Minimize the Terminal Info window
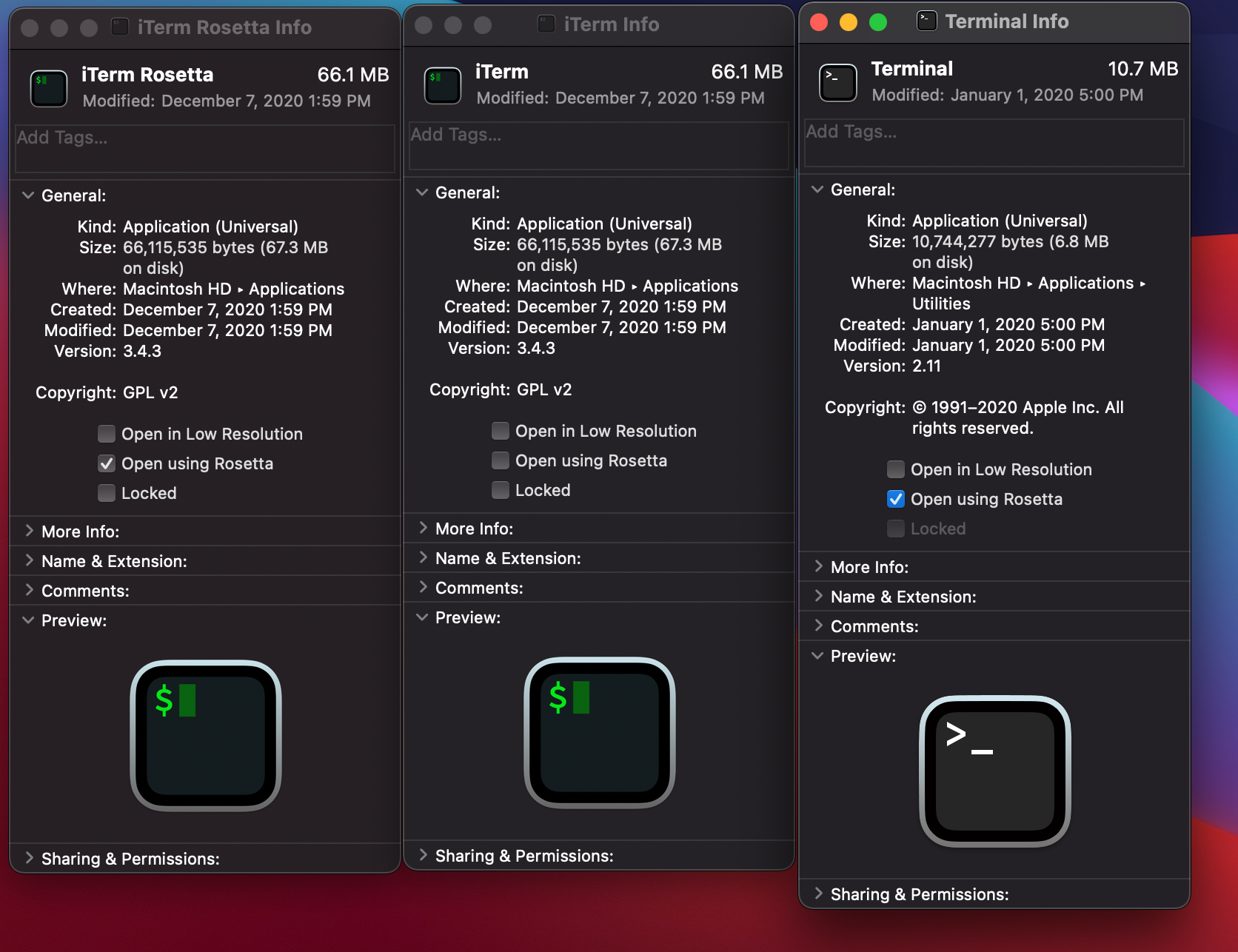The height and width of the screenshot is (952, 1238). [849, 22]
